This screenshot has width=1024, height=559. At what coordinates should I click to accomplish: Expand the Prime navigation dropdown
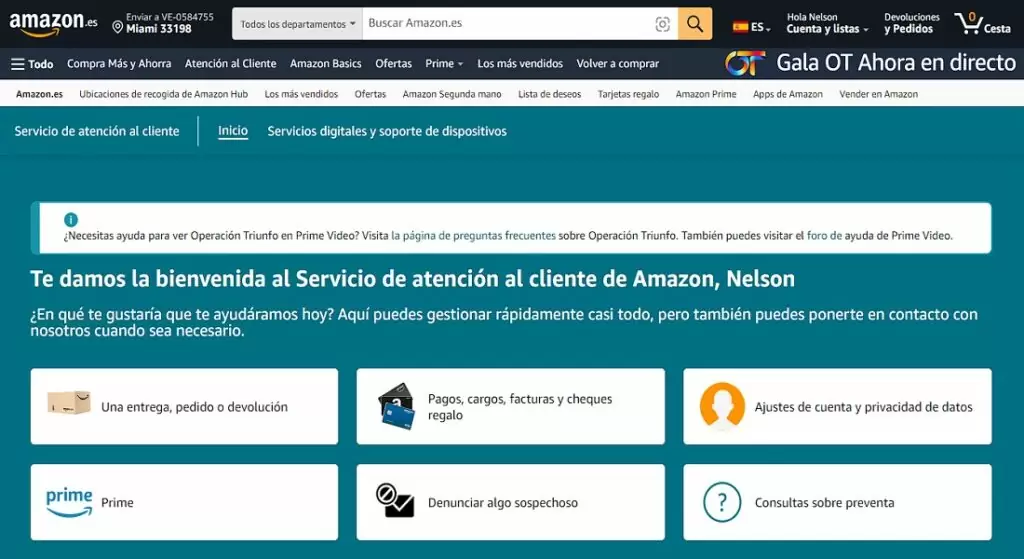(x=444, y=63)
